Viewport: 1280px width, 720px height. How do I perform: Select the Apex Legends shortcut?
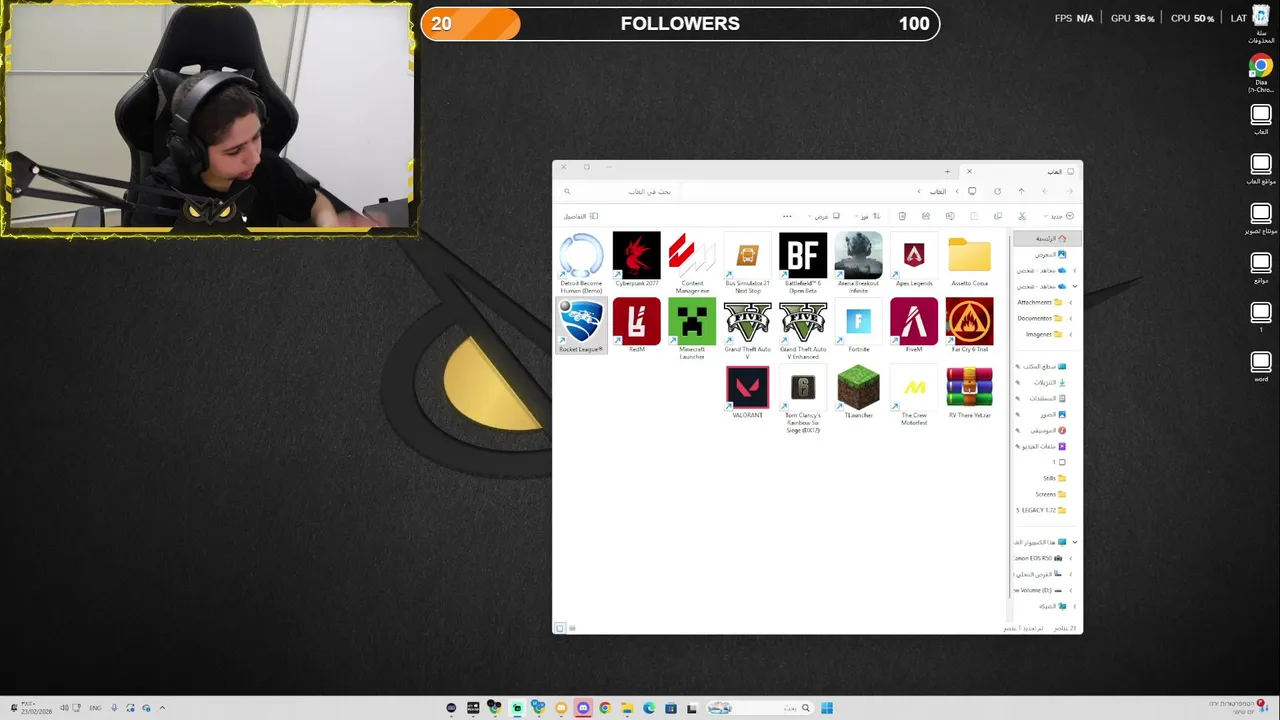pos(914,260)
